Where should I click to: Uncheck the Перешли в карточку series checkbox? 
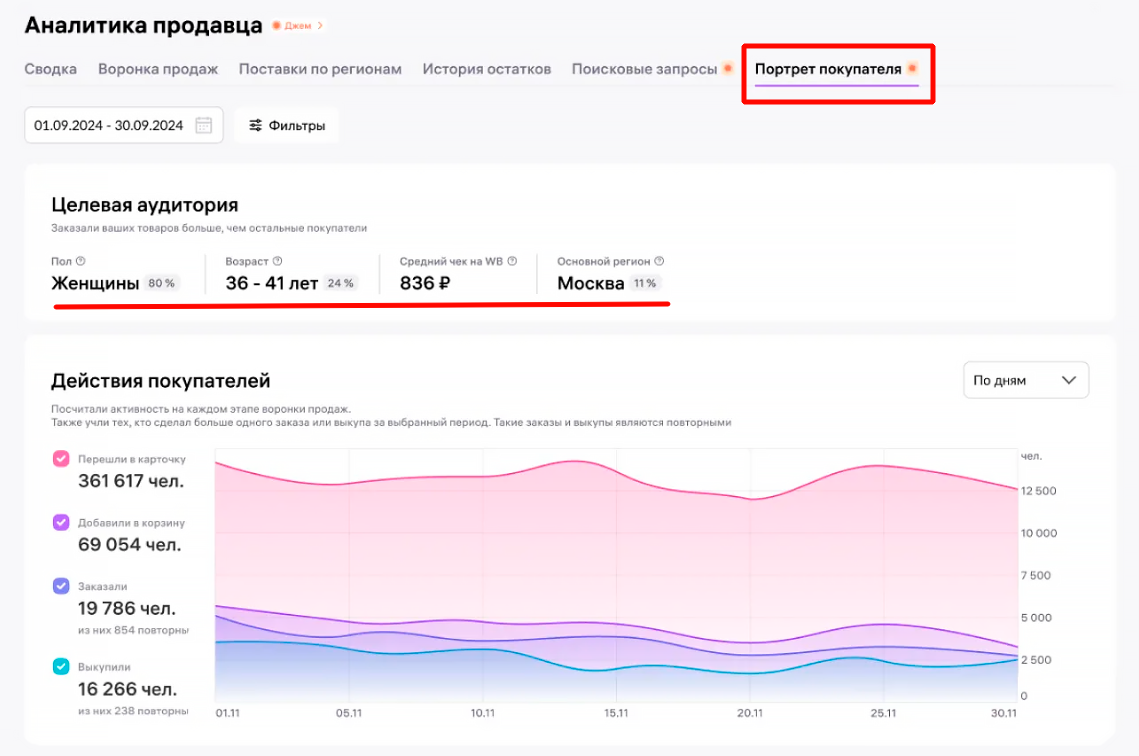pyautogui.click(x=61, y=459)
